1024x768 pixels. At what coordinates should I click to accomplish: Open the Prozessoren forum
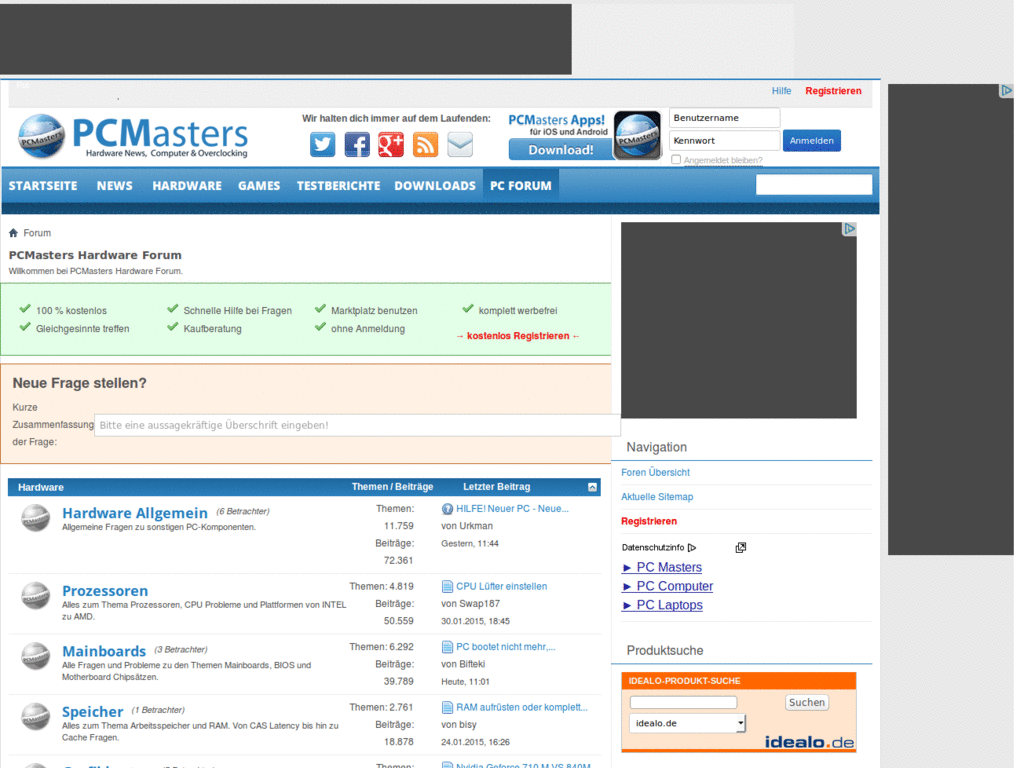[x=105, y=591]
